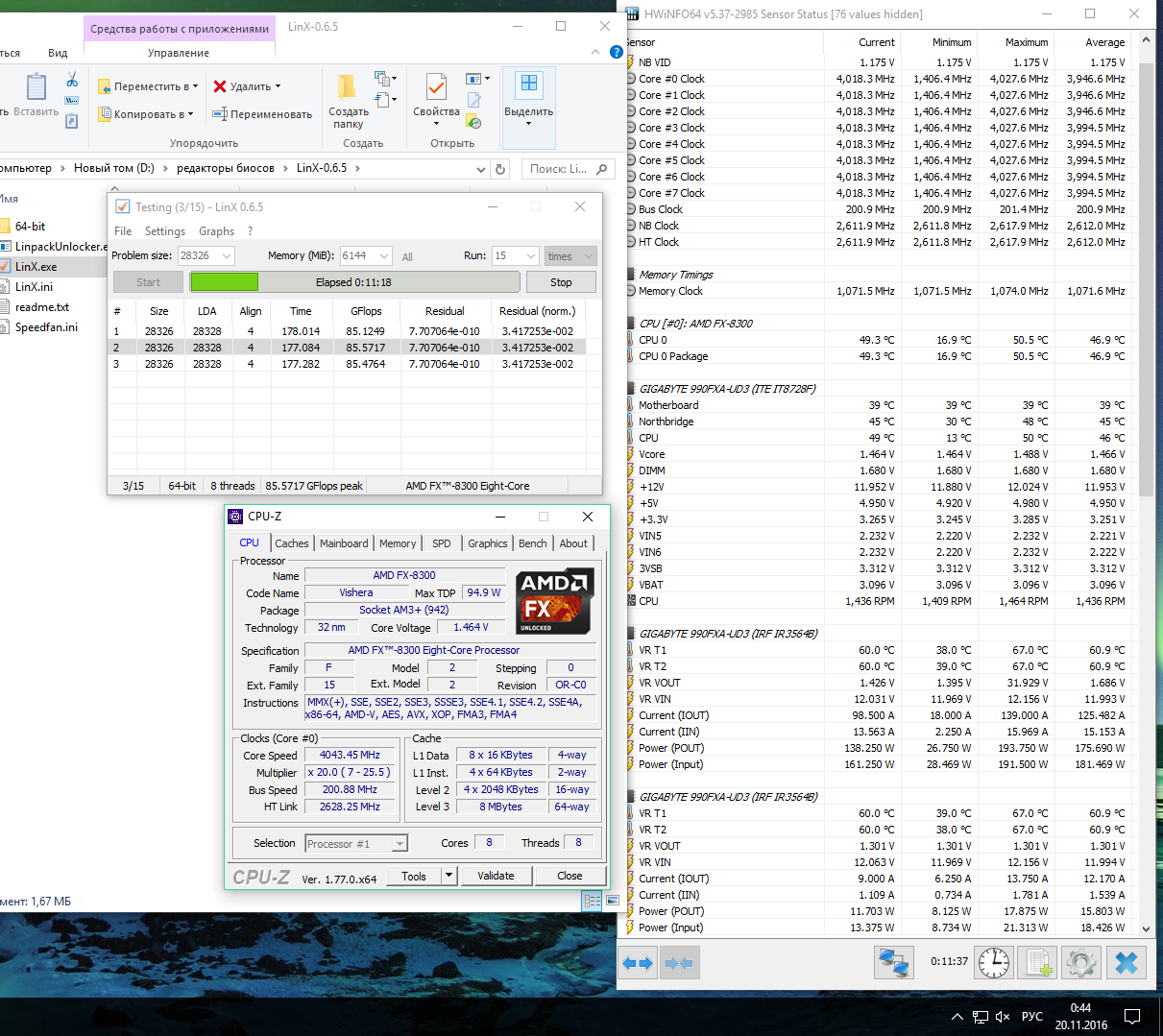
Task: Click the HWiNFO vertical scrollbar down arrow
Action: [x=1146, y=928]
